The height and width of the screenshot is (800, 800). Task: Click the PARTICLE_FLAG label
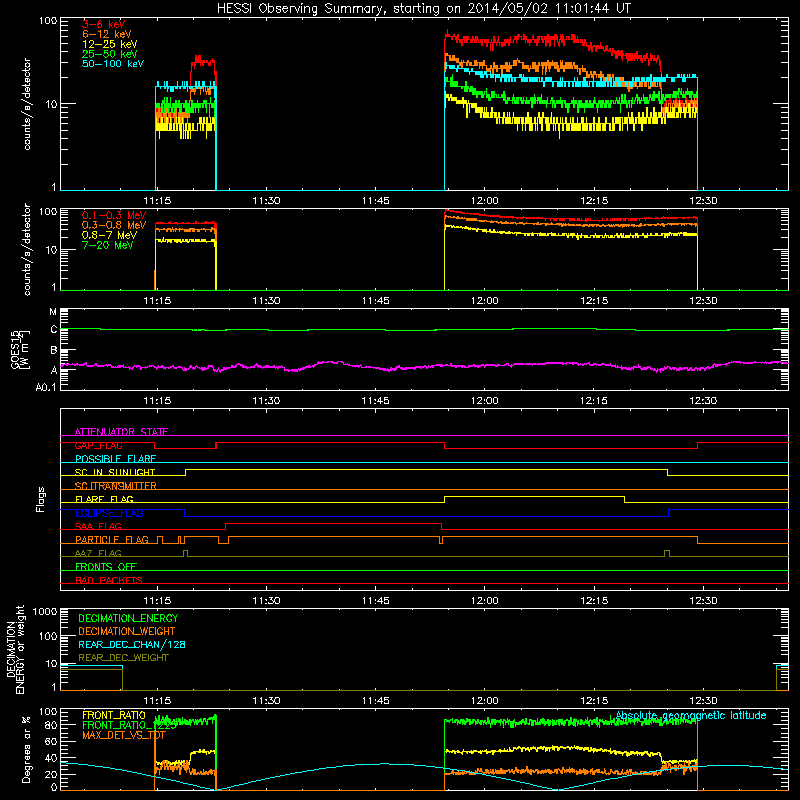112,540
